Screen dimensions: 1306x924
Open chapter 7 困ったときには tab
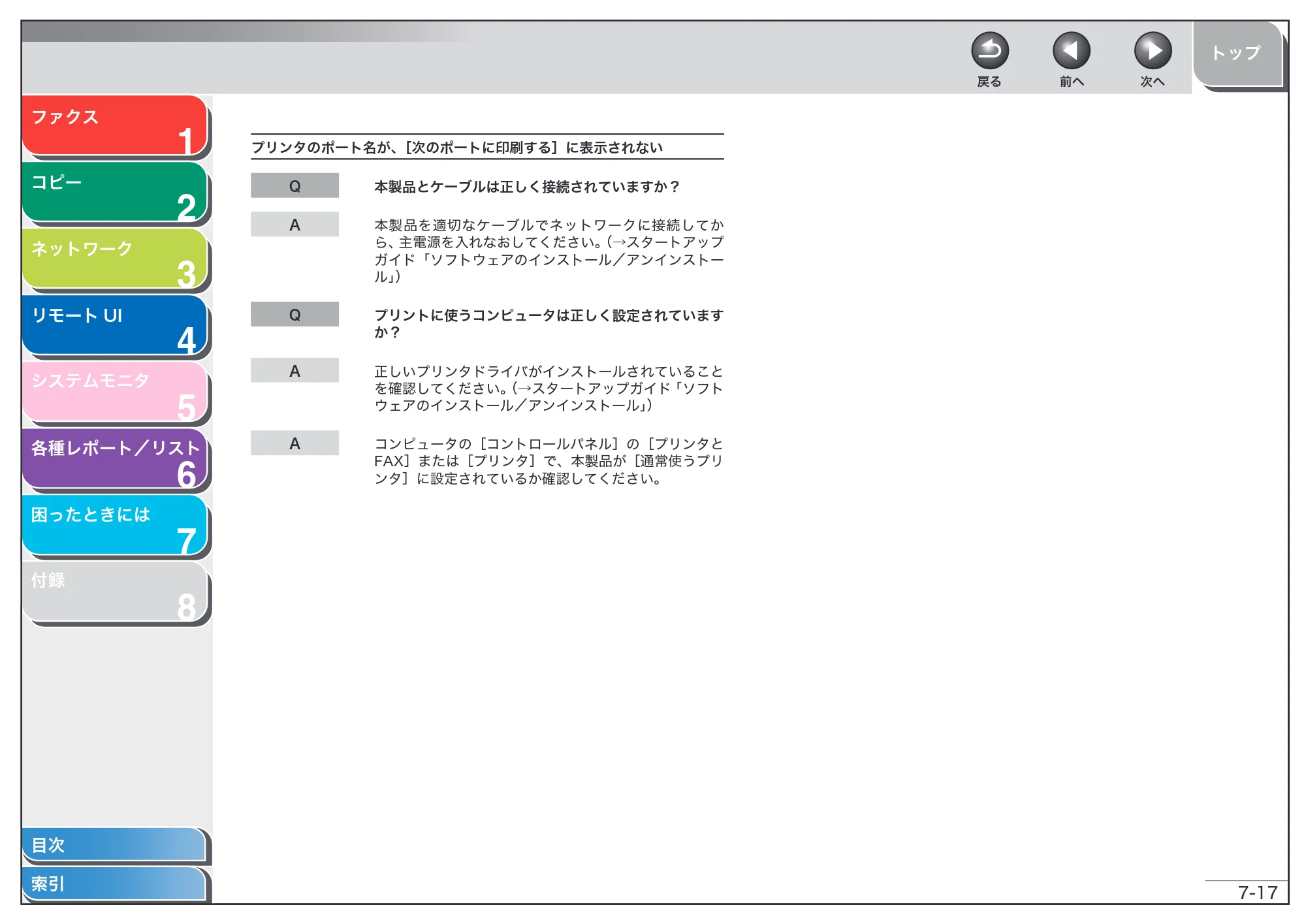(115, 525)
